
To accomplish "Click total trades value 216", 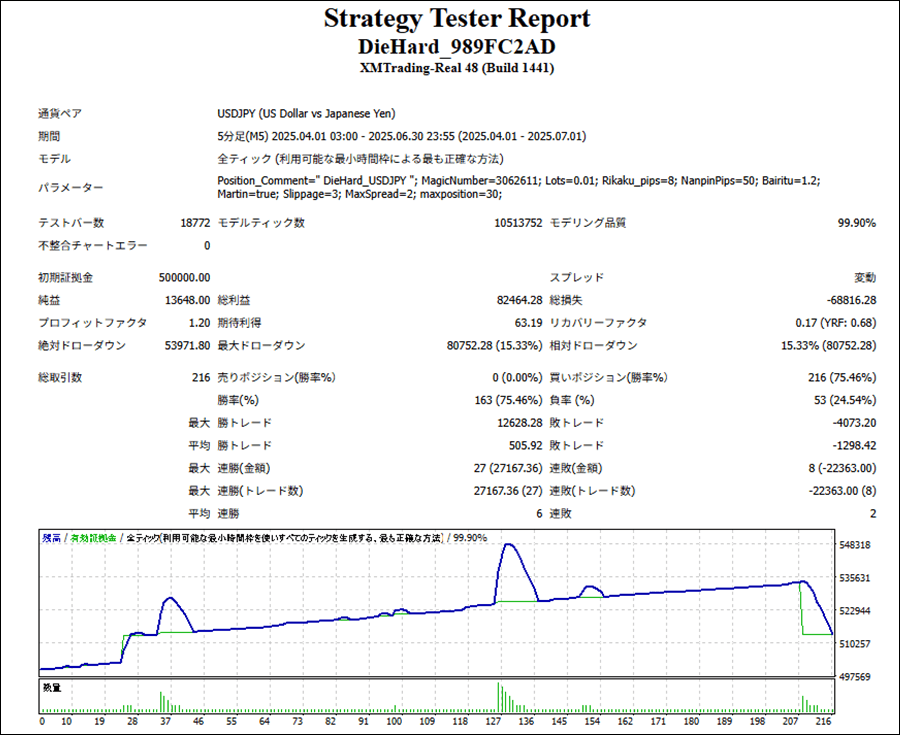I will point(201,378).
